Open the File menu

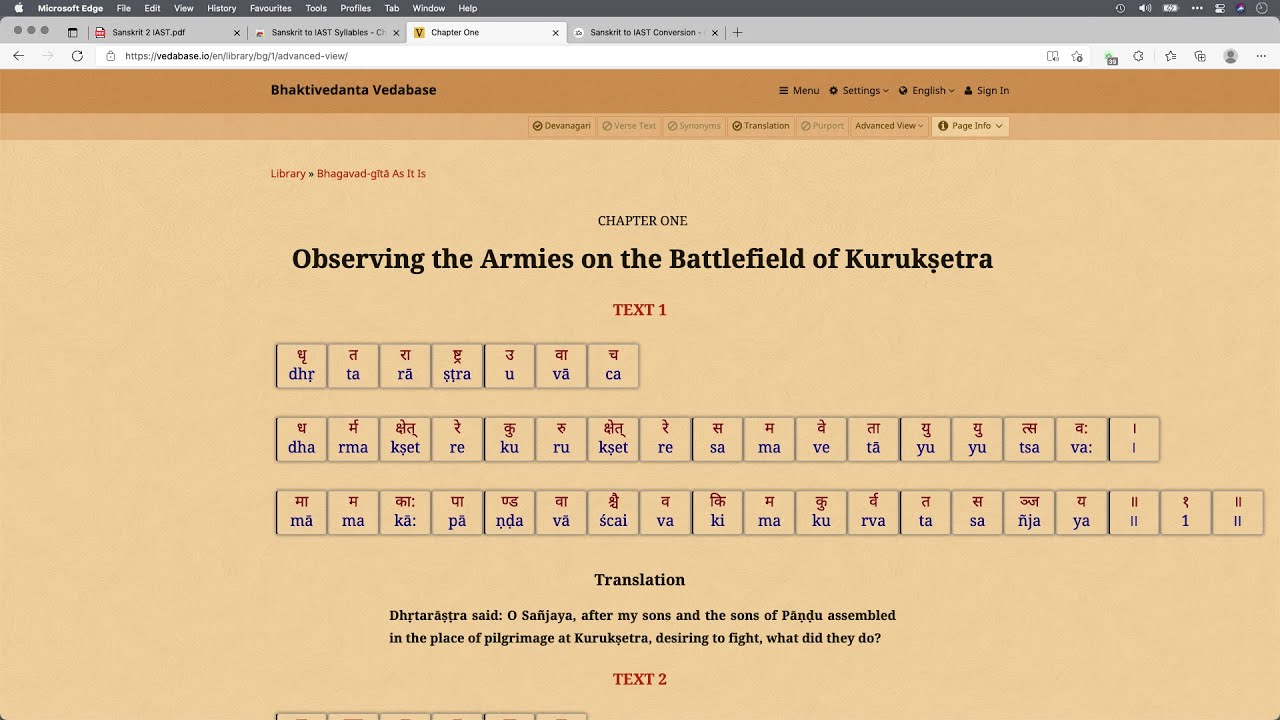[x=124, y=8]
